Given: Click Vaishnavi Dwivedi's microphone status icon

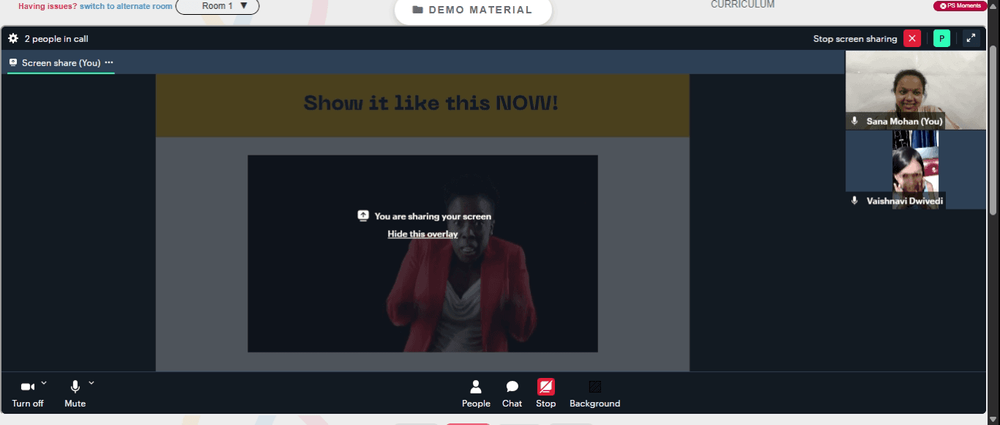Looking at the screenshot, I should point(855,200).
